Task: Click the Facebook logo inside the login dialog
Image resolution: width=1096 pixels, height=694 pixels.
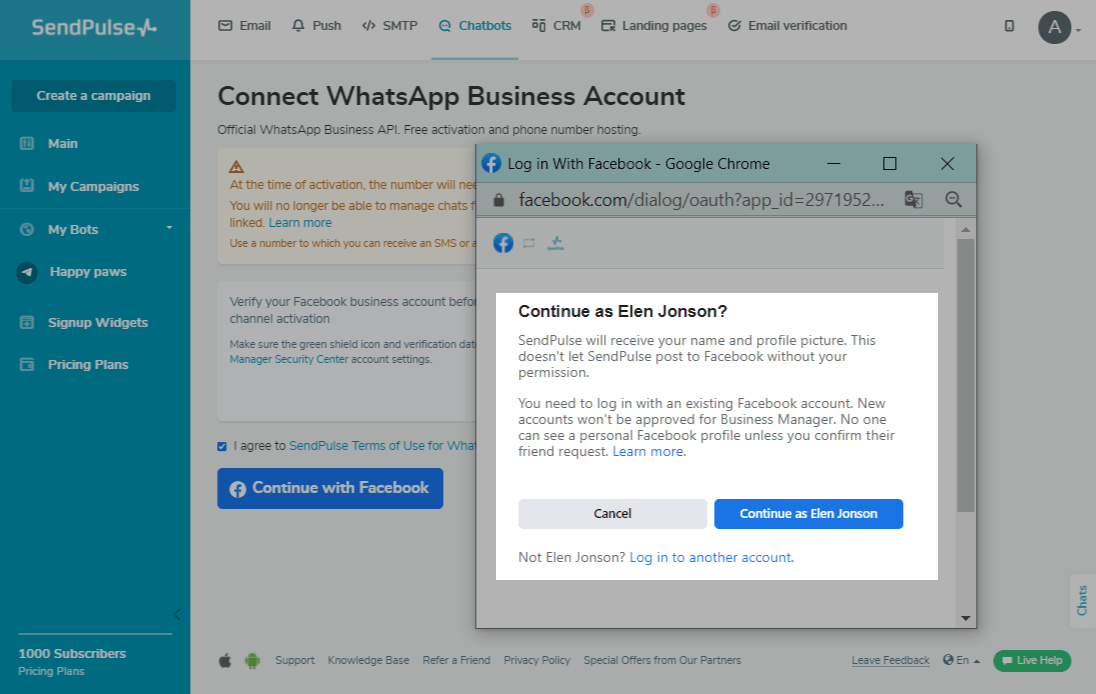Action: coord(503,243)
